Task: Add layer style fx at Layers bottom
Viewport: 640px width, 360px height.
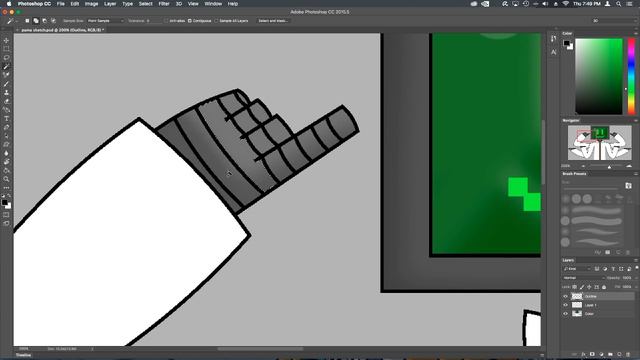Action: point(583,354)
